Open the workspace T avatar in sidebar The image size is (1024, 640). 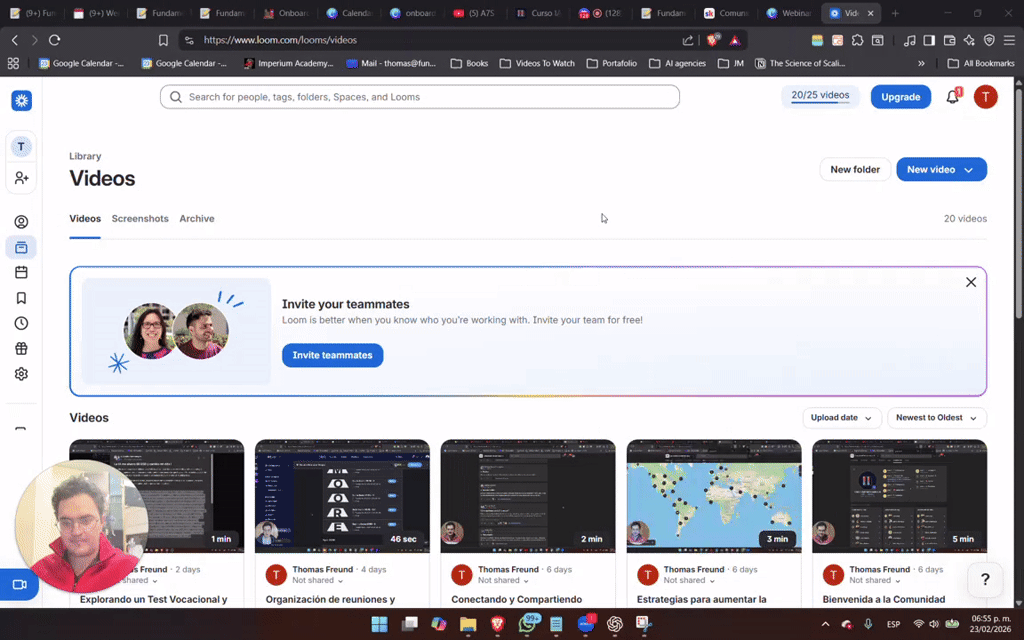point(21,147)
